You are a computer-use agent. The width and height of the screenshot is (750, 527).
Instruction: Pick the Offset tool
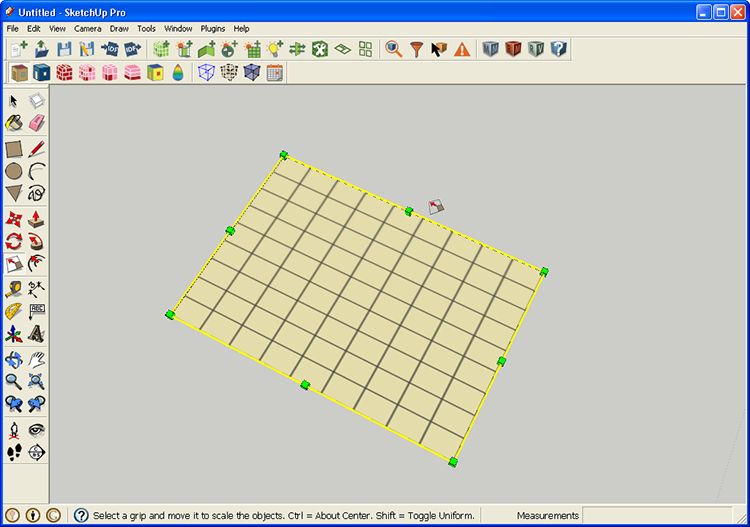(x=36, y=264)
